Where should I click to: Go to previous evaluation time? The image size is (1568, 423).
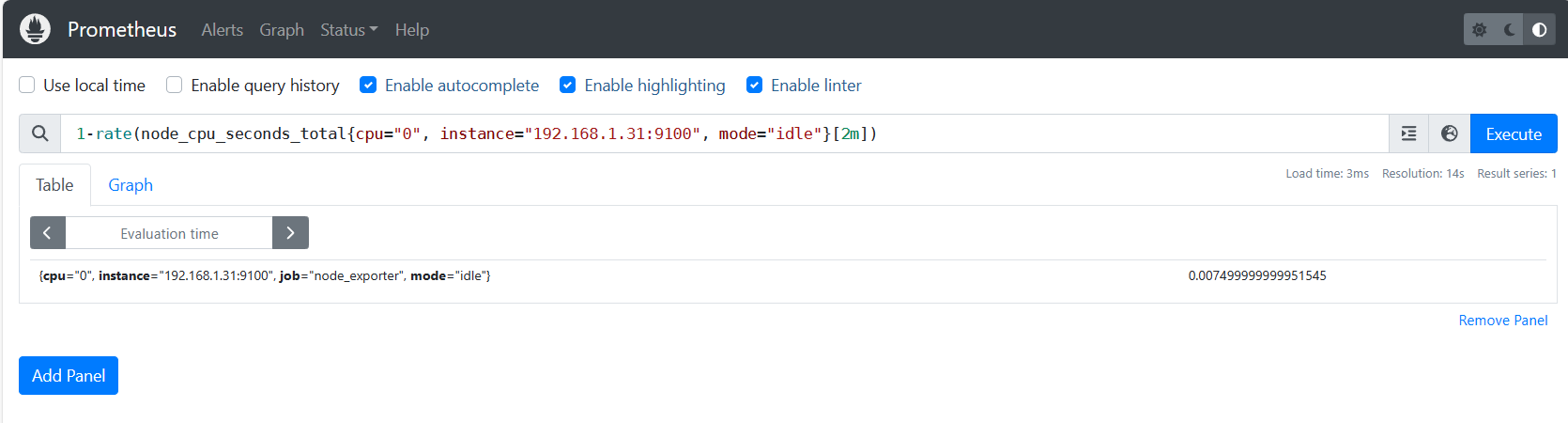(48, 233)
